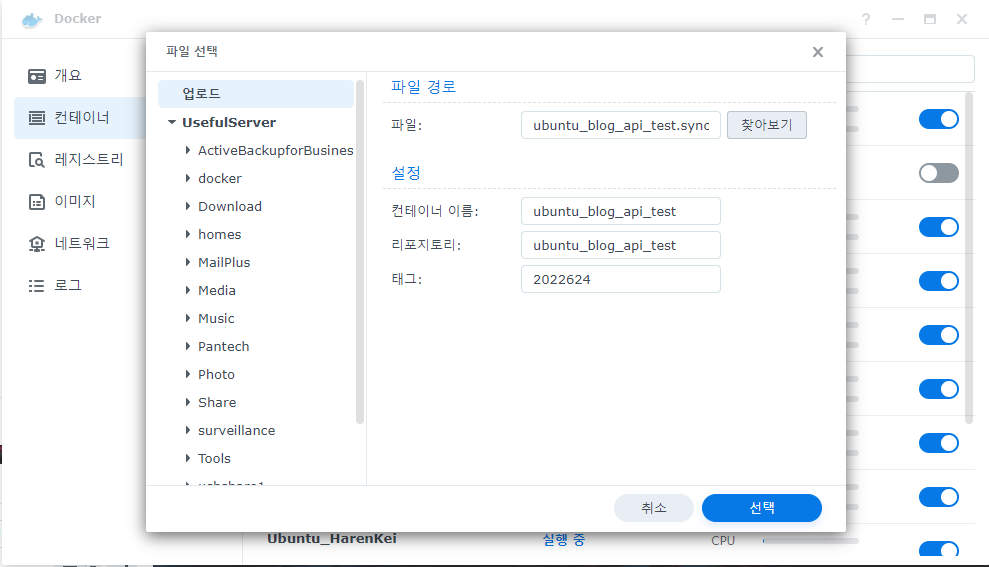This screenshot has width=989, height=567.
Task: Click the 찾아보기 browse button
Action: coord(766,125)
